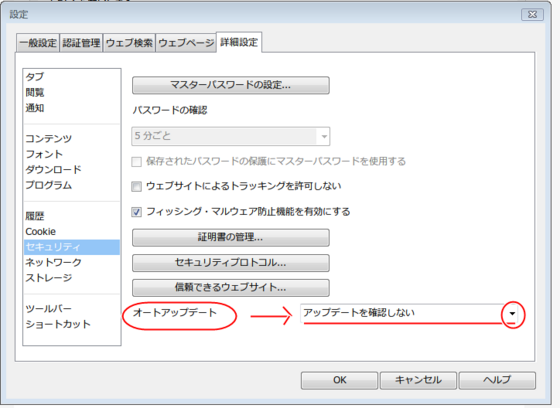560x408 pixels.
Task: Uncheck フィッシング・マルウェア防止機能 checkbox
Action: (x=136, y=212)
